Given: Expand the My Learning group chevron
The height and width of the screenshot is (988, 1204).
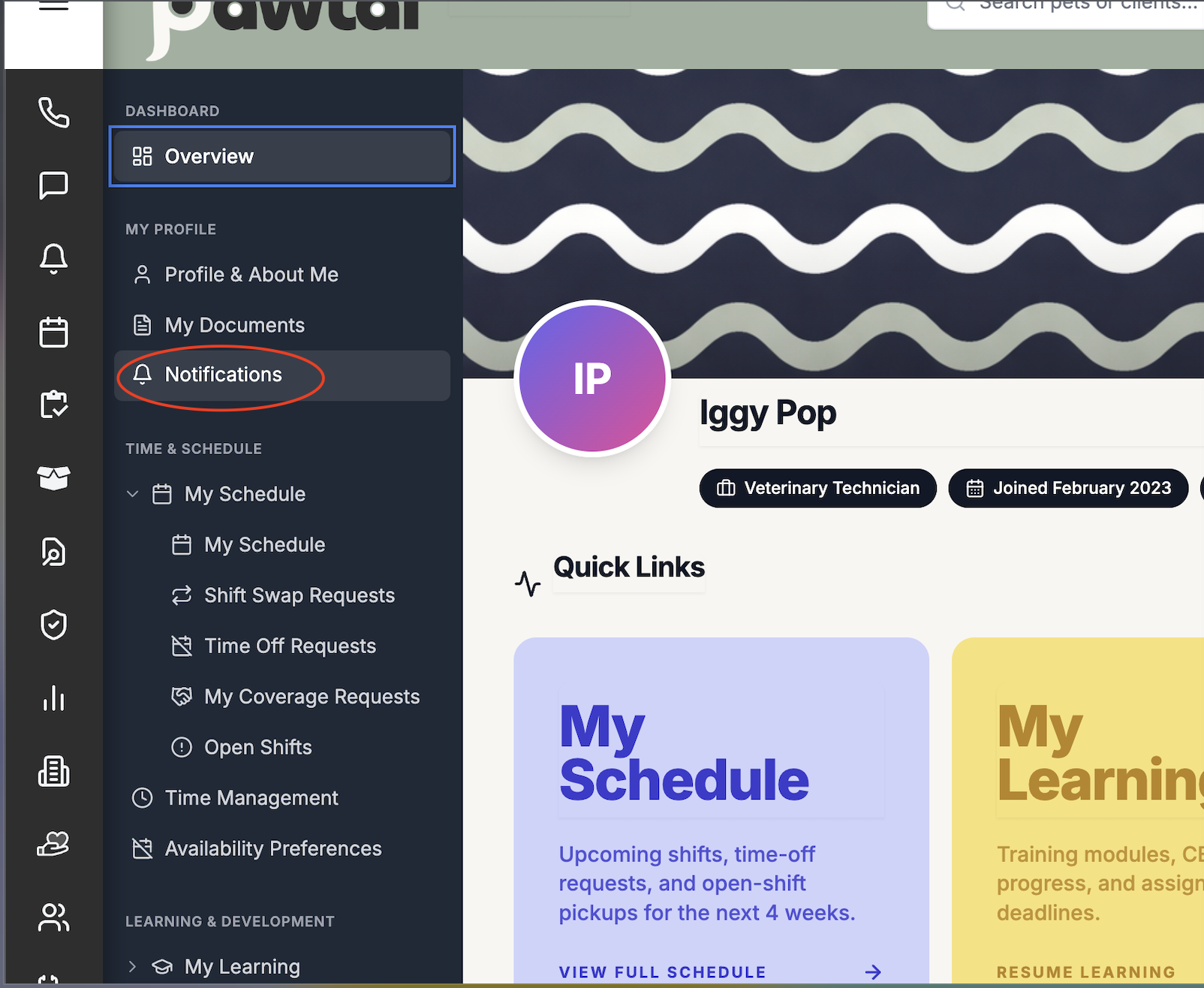Looking at the screenshot, I should click(133, 966).
